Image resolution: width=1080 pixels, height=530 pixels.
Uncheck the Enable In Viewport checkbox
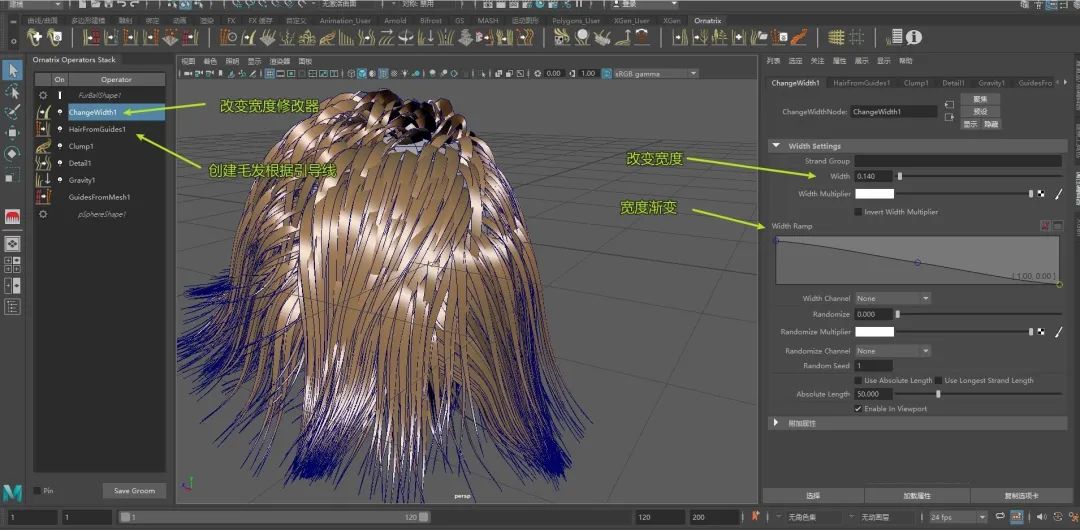point(858,409)
